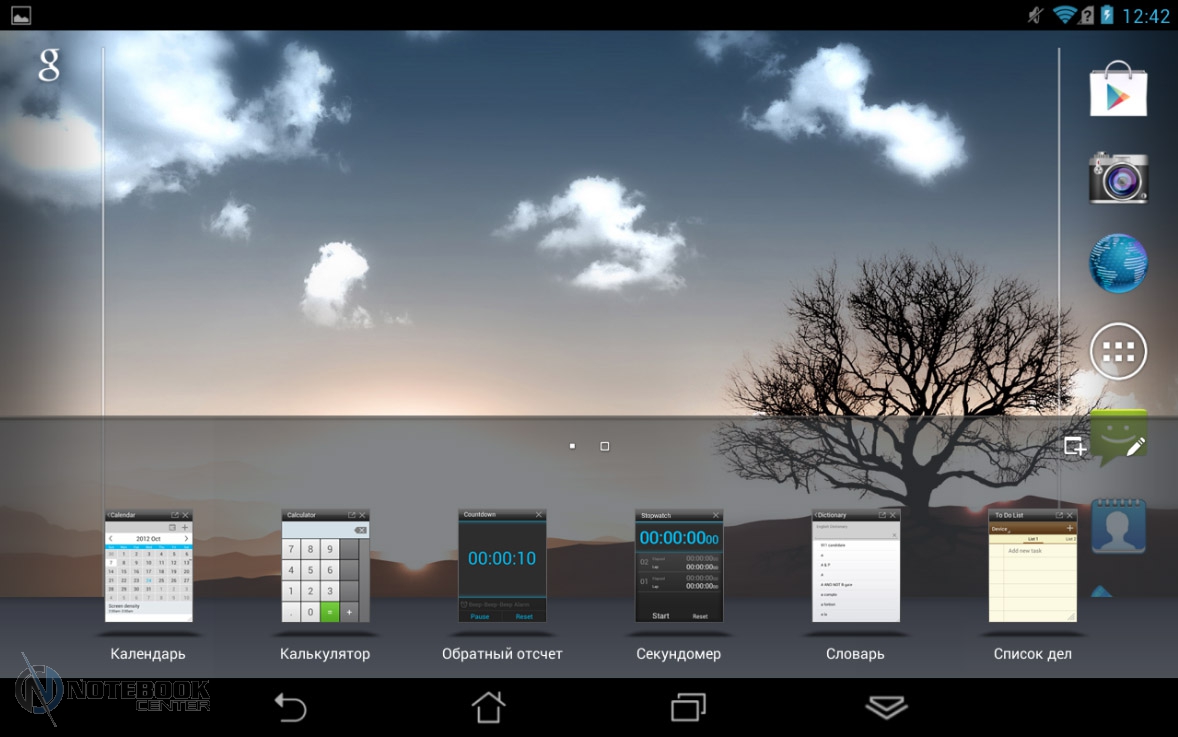Open the globe Browser app

click(x=1118, y=264)
